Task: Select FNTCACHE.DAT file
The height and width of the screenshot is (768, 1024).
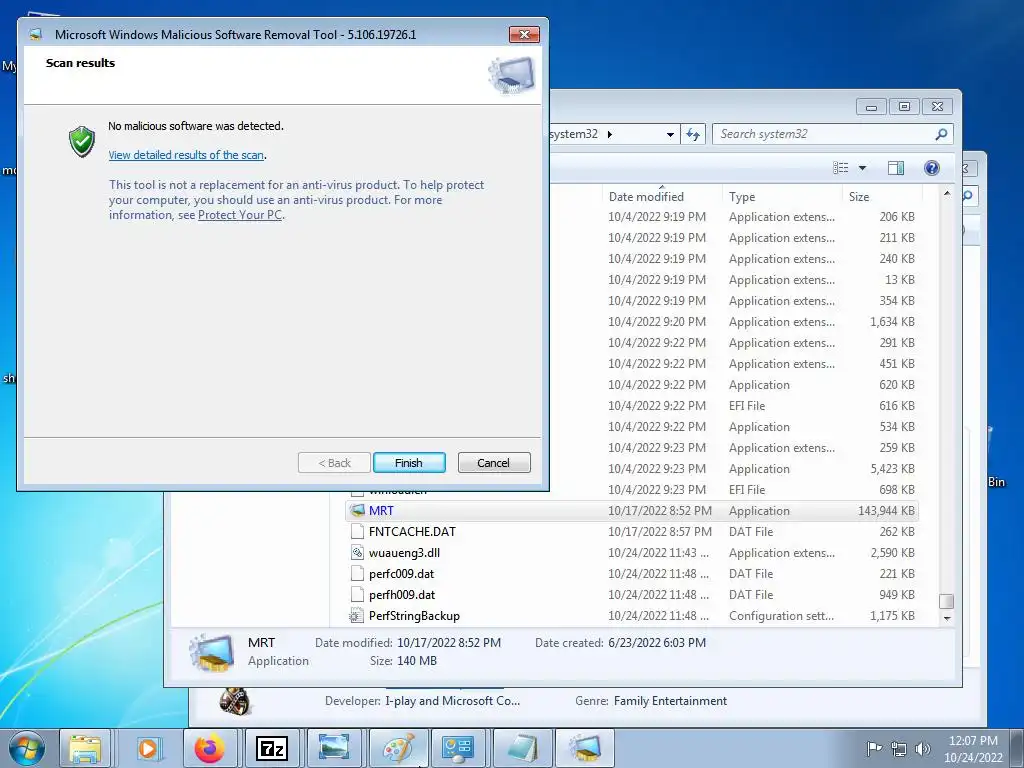Action: [x=632, y=532]
